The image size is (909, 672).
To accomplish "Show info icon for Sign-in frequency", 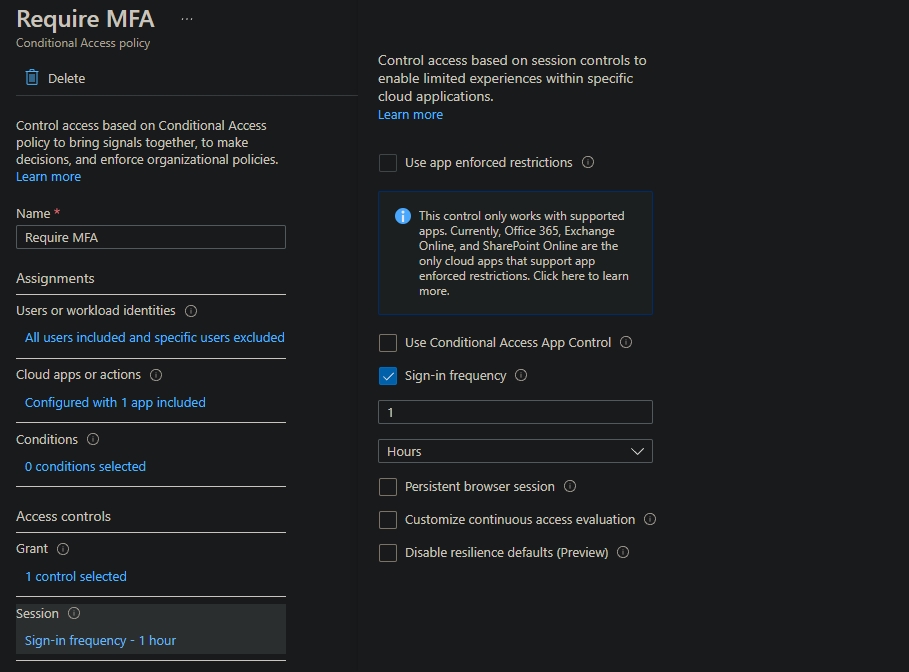I will [x=521, y=375].
